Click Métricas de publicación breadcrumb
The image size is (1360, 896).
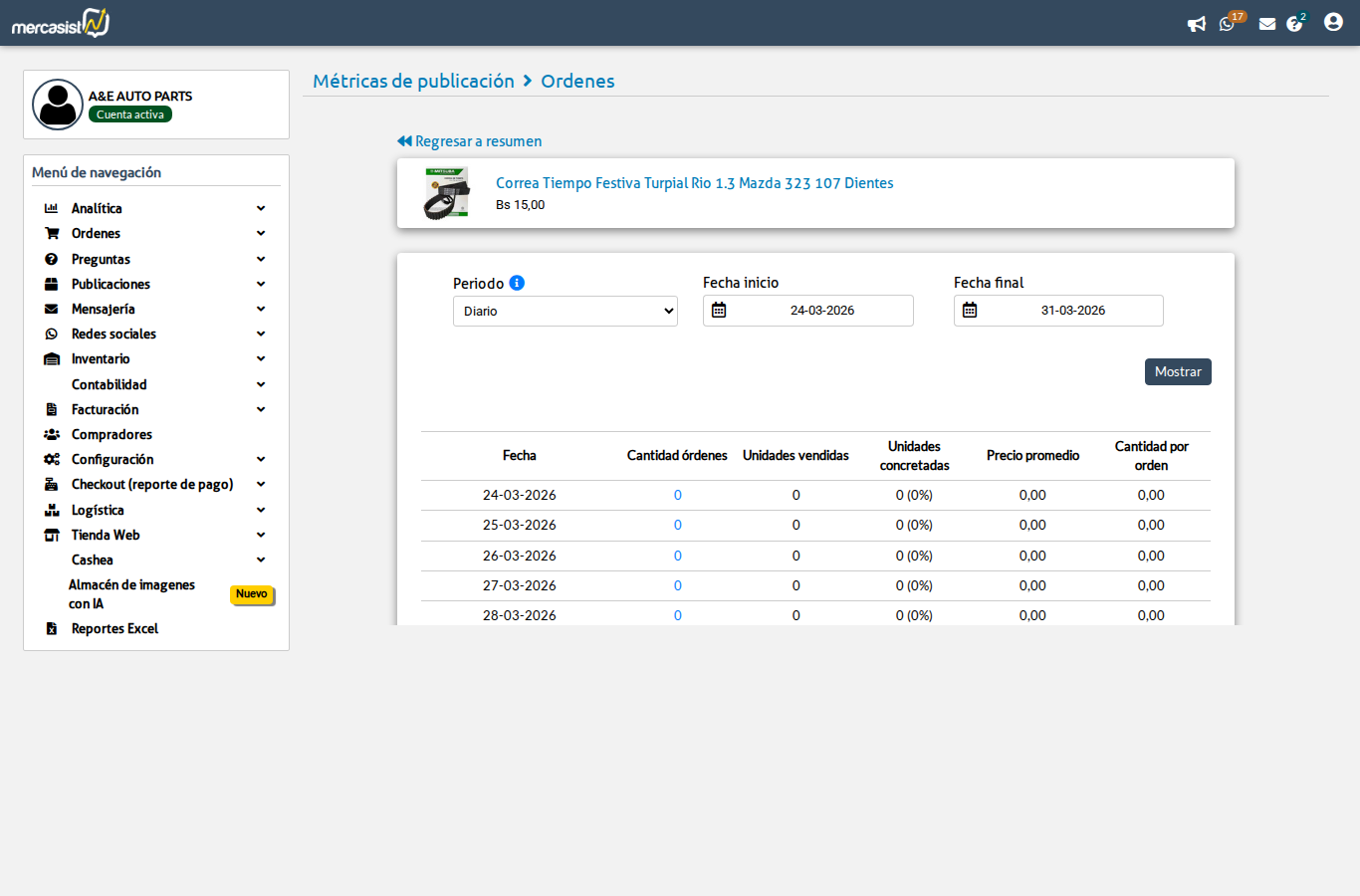[413, 81]
